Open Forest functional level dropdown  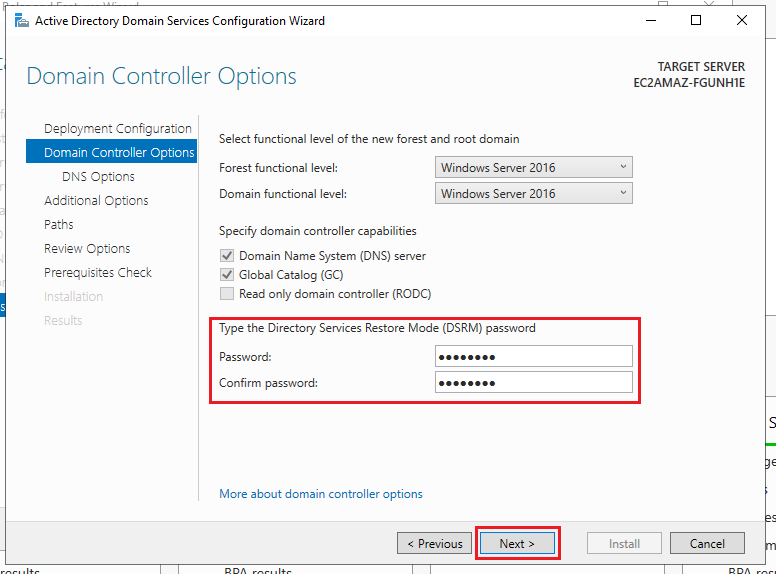534,167
